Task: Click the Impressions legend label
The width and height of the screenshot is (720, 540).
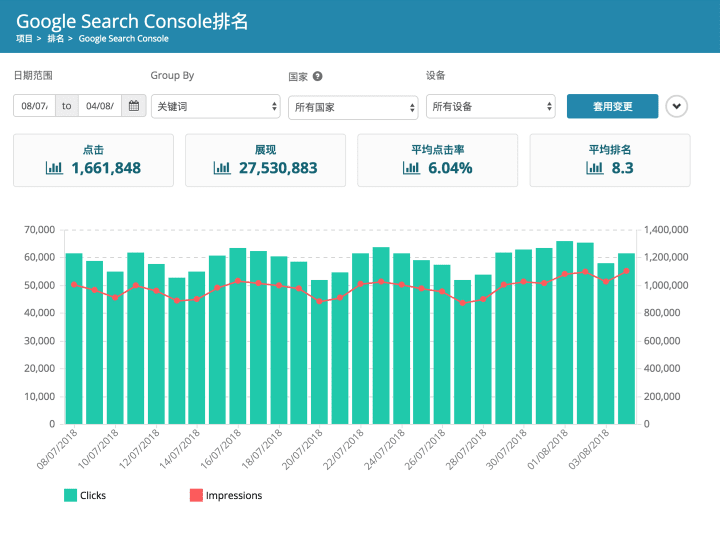Action: click(x=234, y=495)
